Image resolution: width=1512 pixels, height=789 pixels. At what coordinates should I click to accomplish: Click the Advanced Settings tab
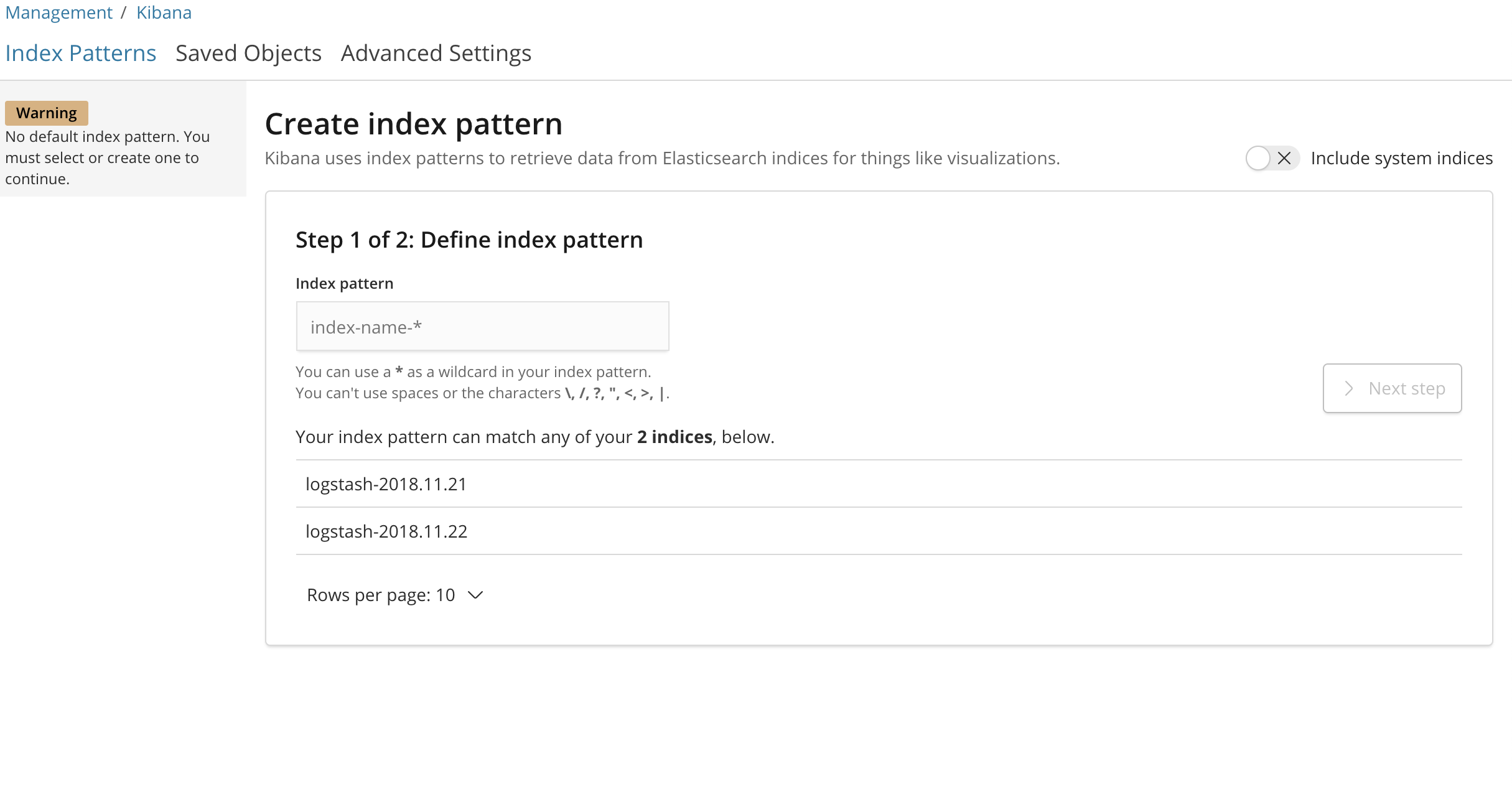point(436,52)
